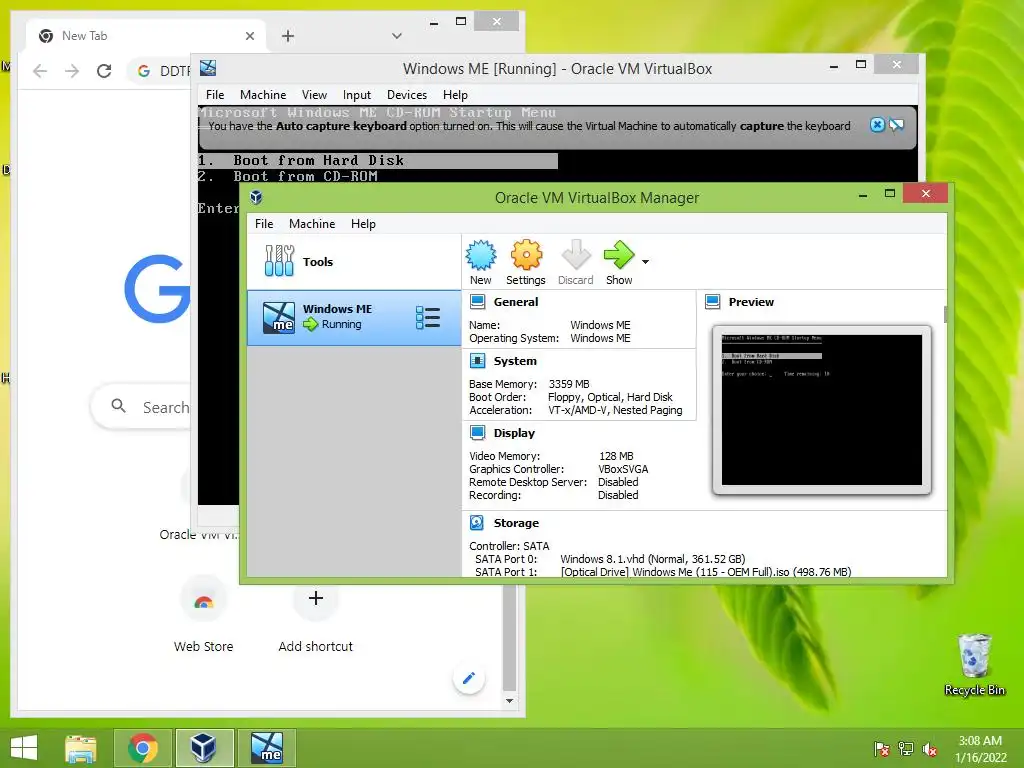The image size is (1024, 768).
Task: Open File menu in VirtualBox Manager
Action: [264, 224]
